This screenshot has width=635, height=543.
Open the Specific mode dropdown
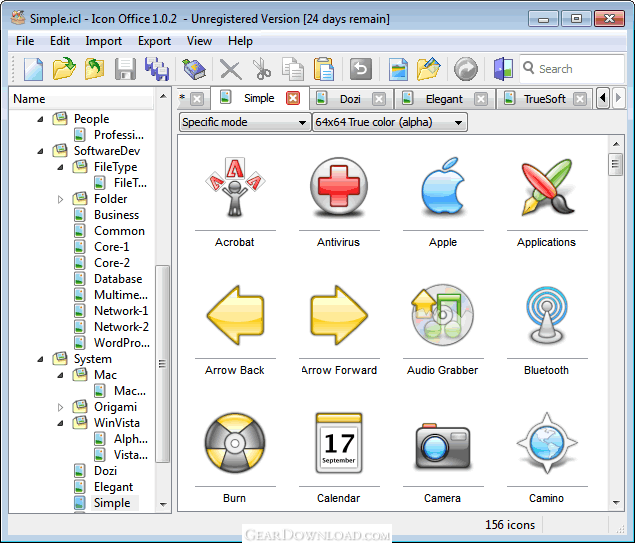244,122
